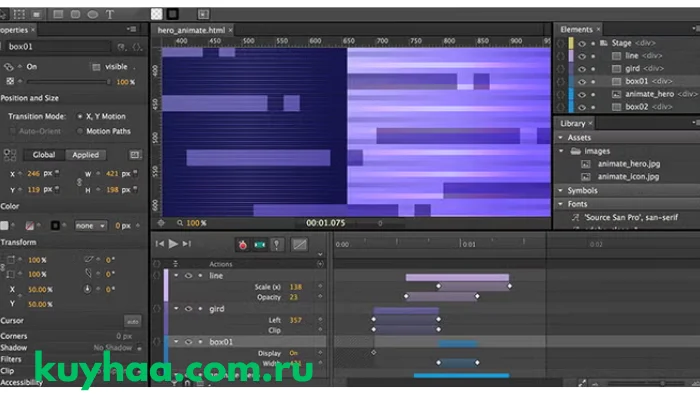Image resolution: width=700 pixels, height=394 pixels.
Task: Open the black border color swatch in the toolbar
Action: point(173,14)
